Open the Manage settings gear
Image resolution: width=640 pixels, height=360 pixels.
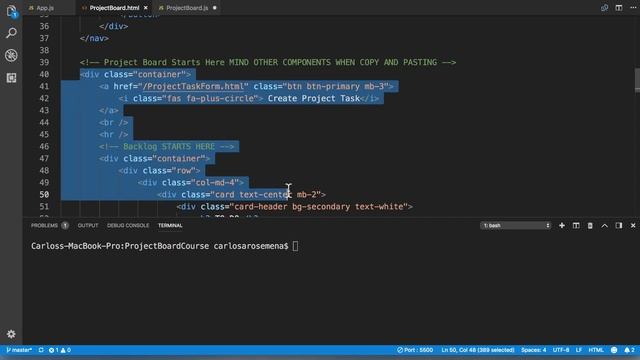click(11, 334)
